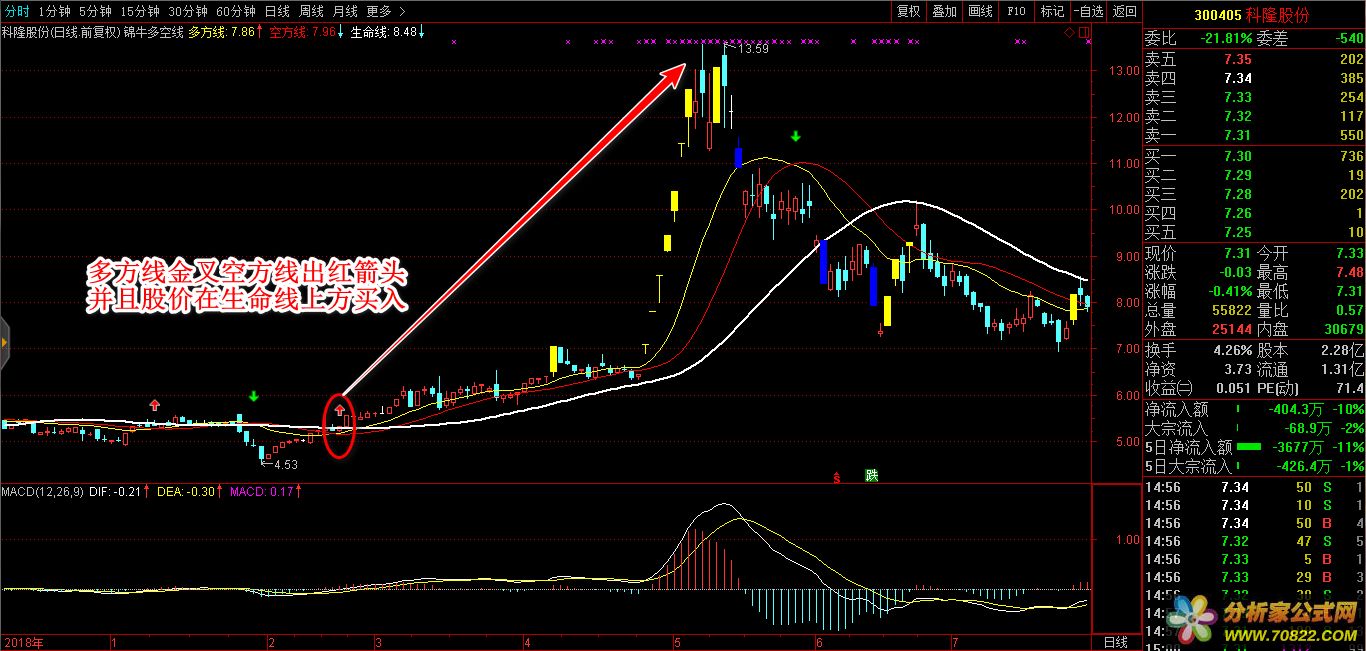Select the 卖四 7.34 ask row
This screenshot has height=651, width=1366.
tap(1254, 78)
